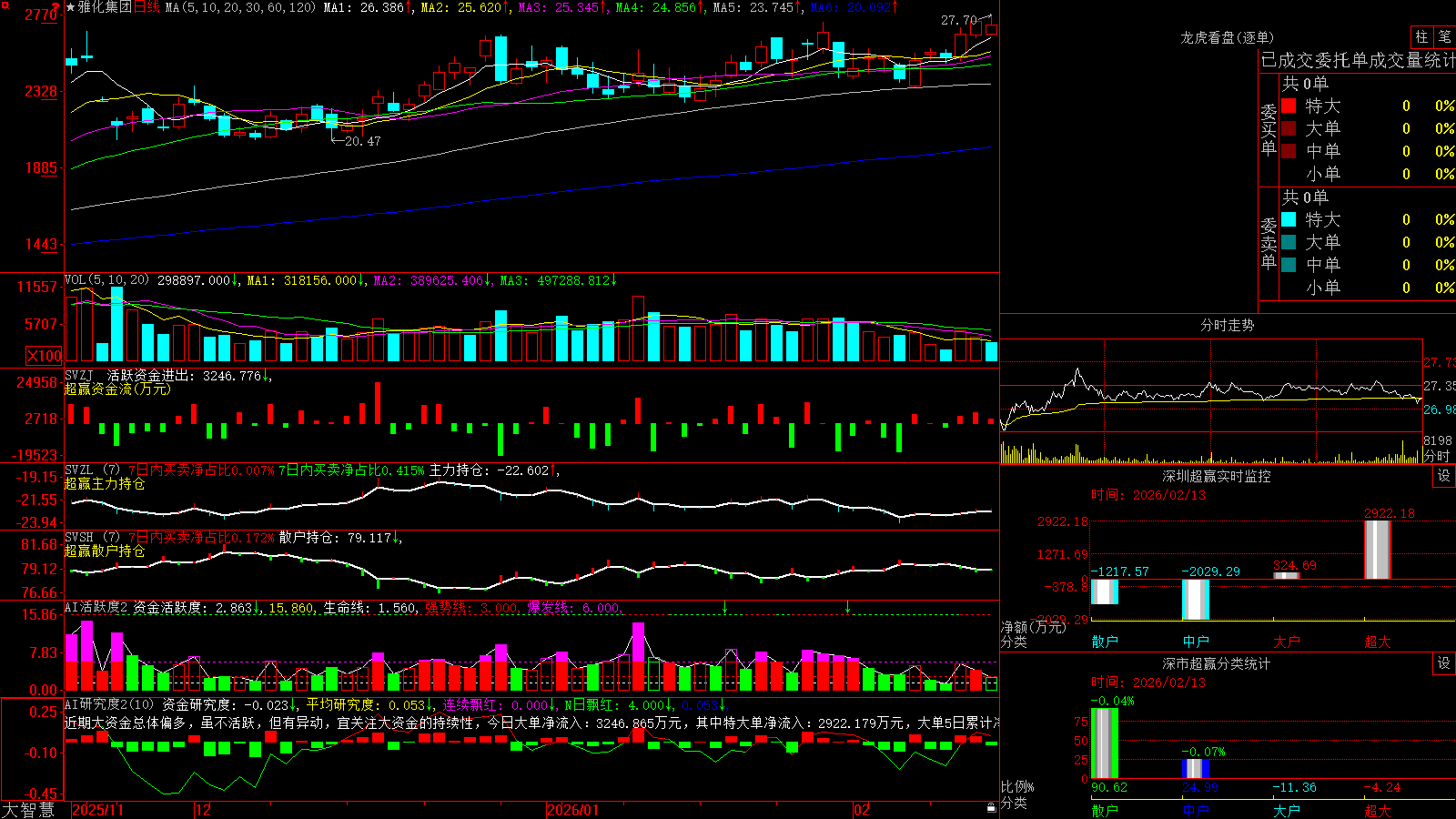Select 大户 in 深市超赢分类统计 chart
1456x819 pixels.
pos(1287,811)
